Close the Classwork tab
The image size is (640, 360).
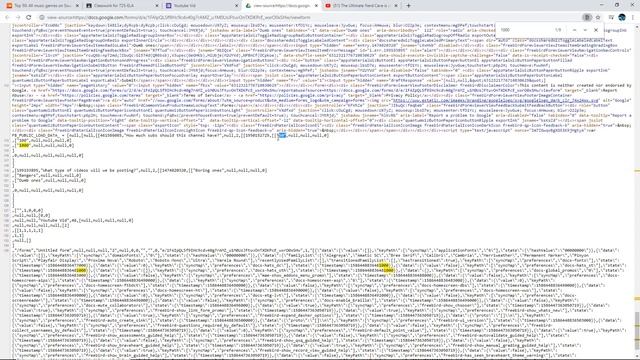[157, 6]
